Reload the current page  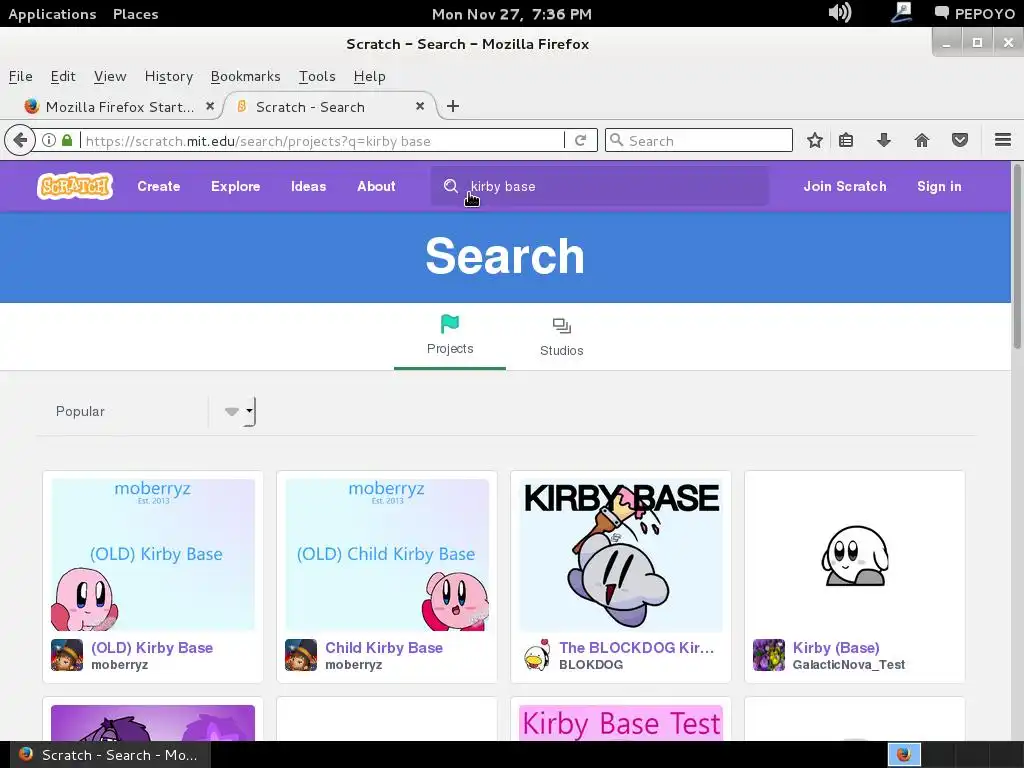tap(581, 140)
